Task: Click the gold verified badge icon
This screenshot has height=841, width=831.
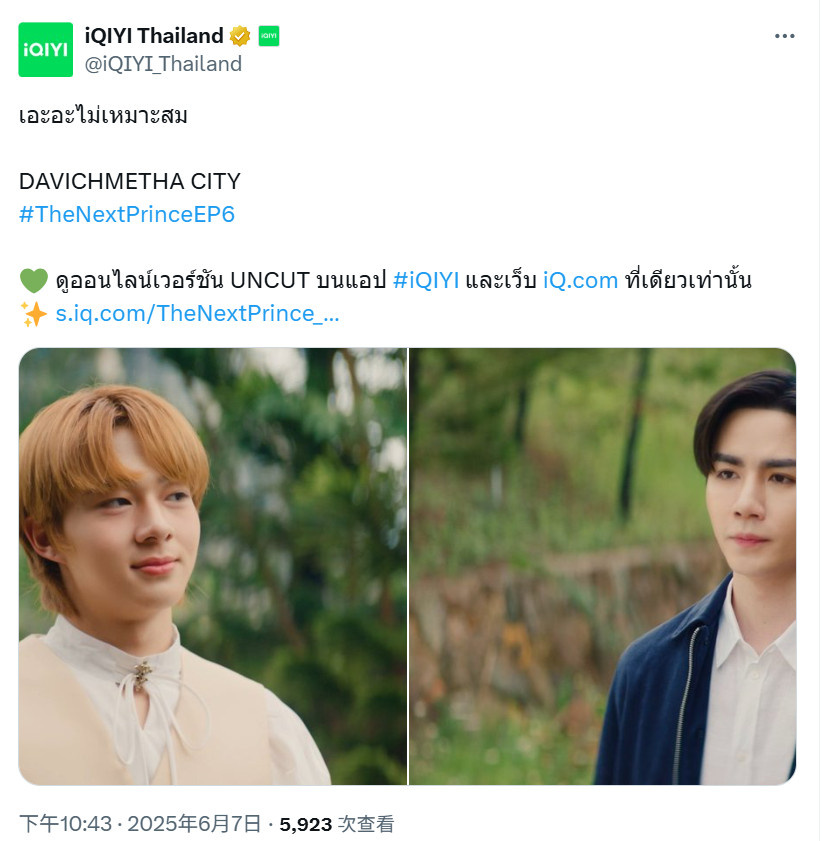Action: tap(240, 36)
